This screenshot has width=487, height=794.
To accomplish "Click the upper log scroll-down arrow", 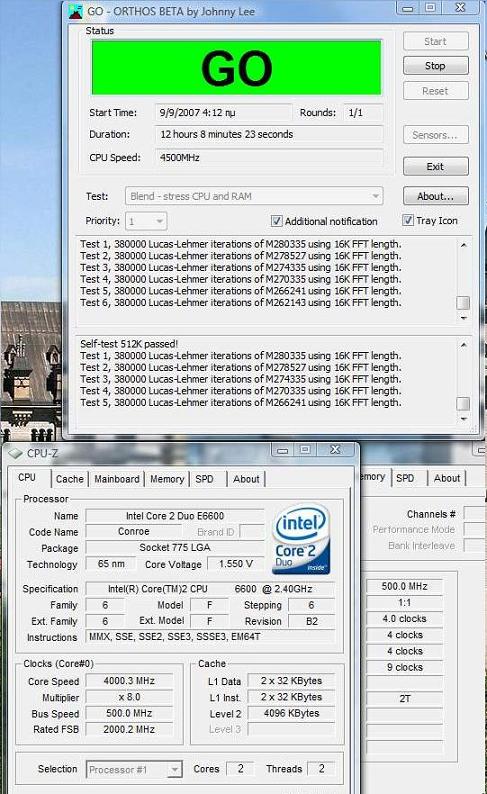I will tap(463, 318).
